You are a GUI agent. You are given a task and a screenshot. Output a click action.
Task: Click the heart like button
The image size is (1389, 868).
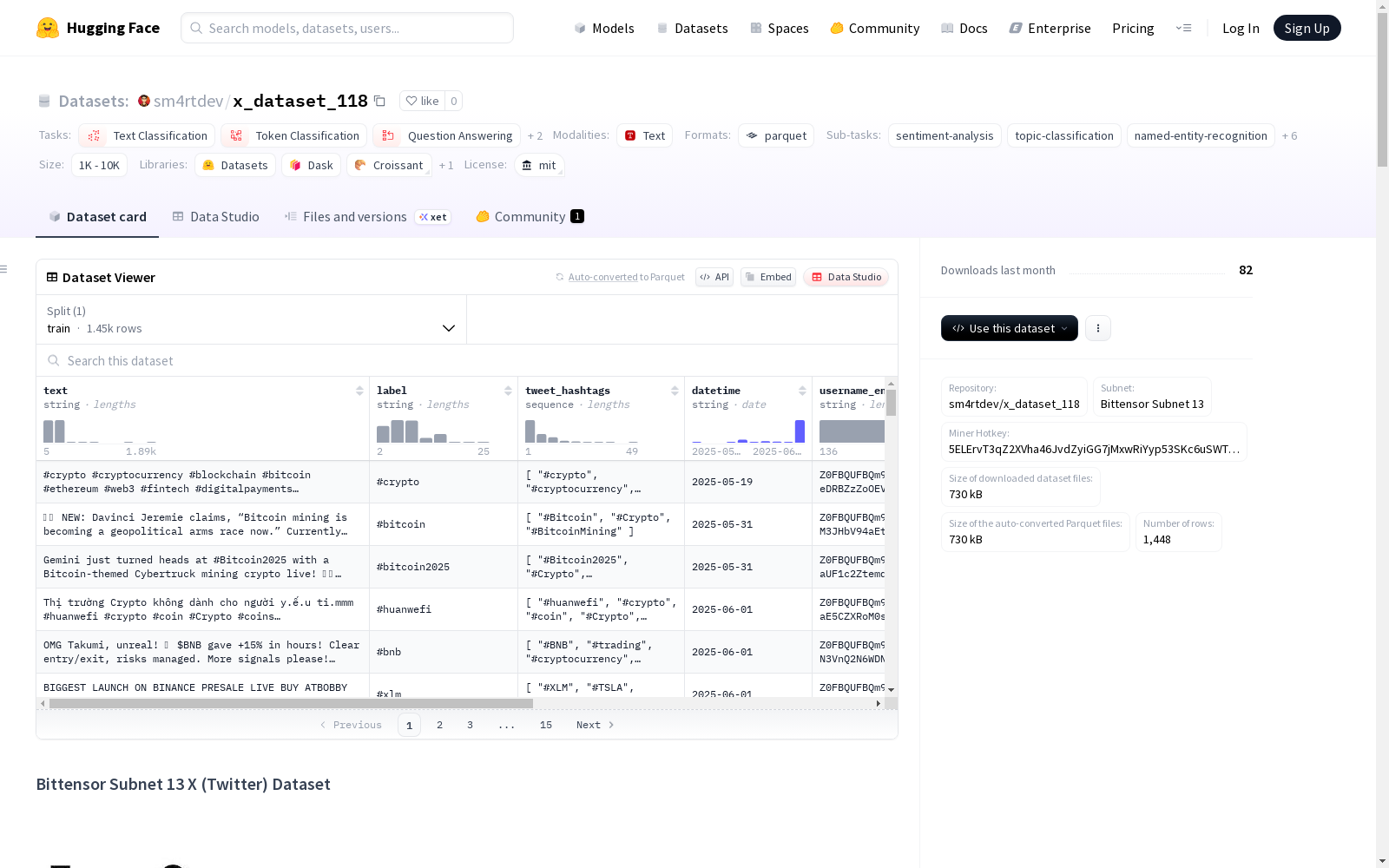pyautogui.click(x=423, y=101)
